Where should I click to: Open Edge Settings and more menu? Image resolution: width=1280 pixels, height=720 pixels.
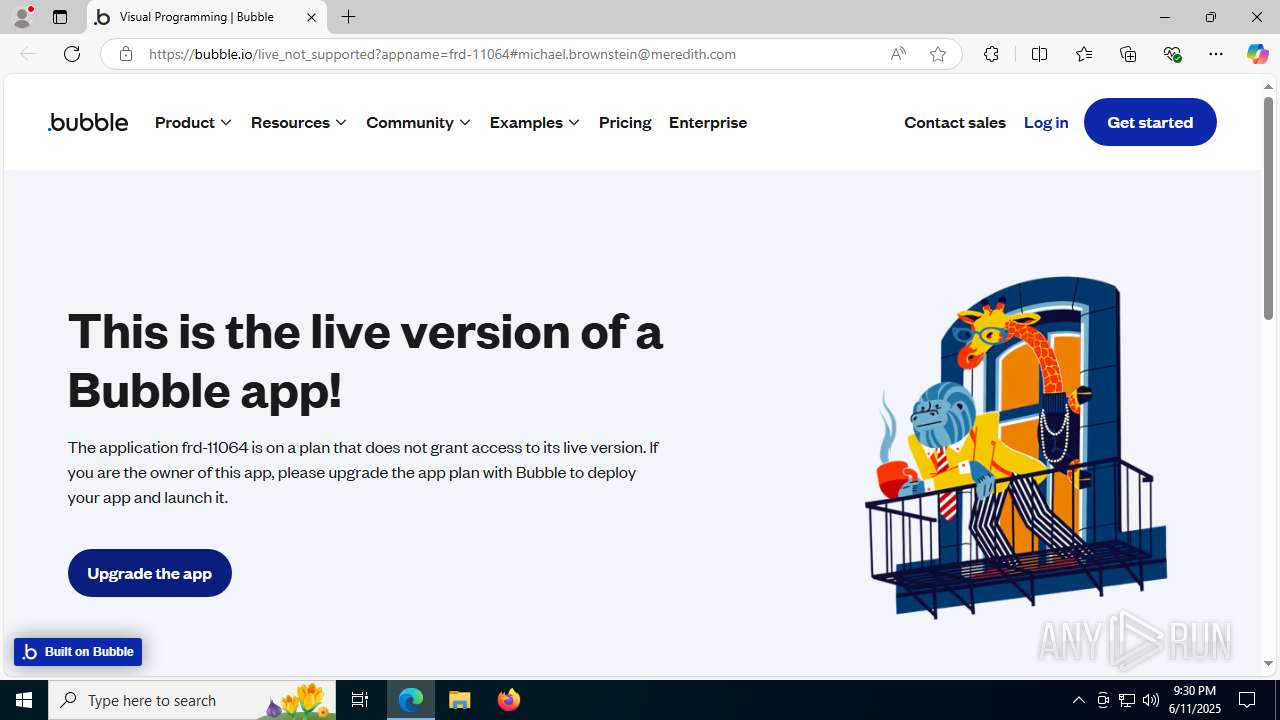[x=1216, y=54]
